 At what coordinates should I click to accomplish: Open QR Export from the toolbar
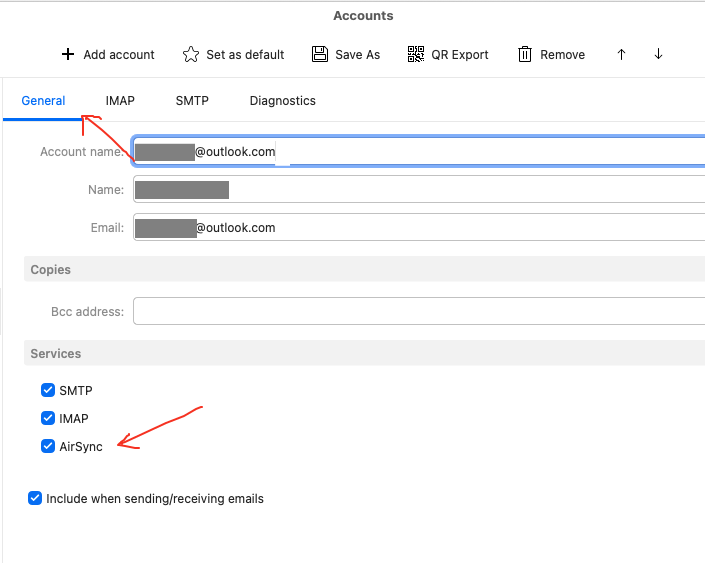(x=448, y=54)
